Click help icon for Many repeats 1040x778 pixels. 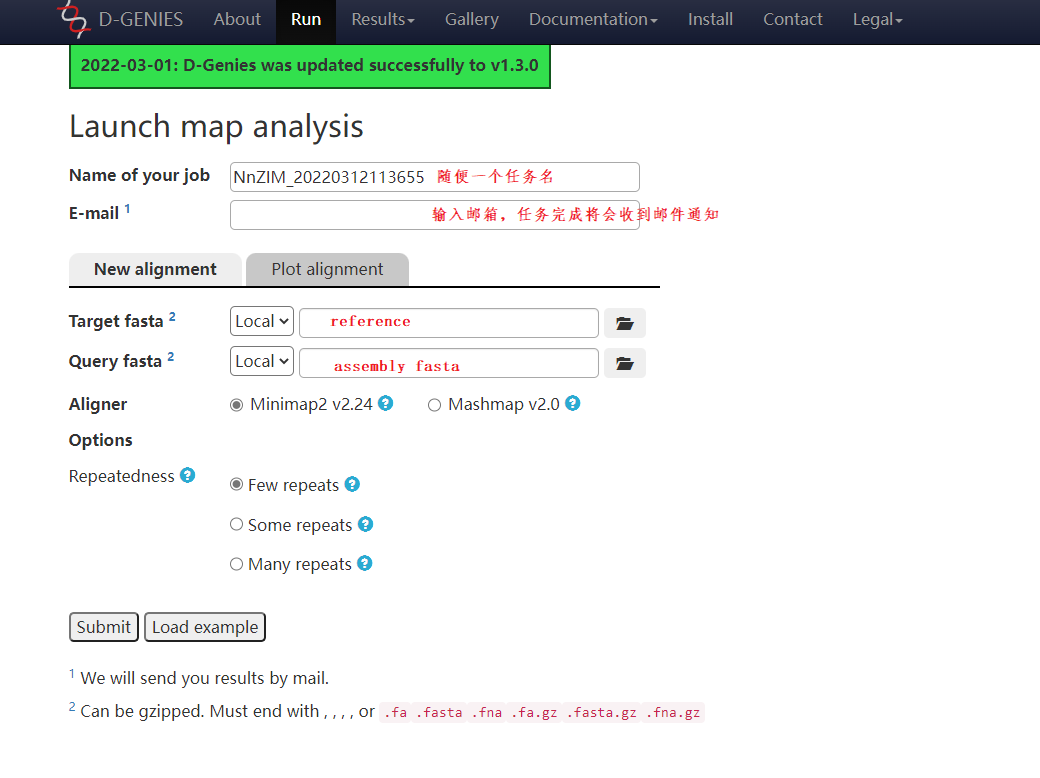[x=364, y=564]
